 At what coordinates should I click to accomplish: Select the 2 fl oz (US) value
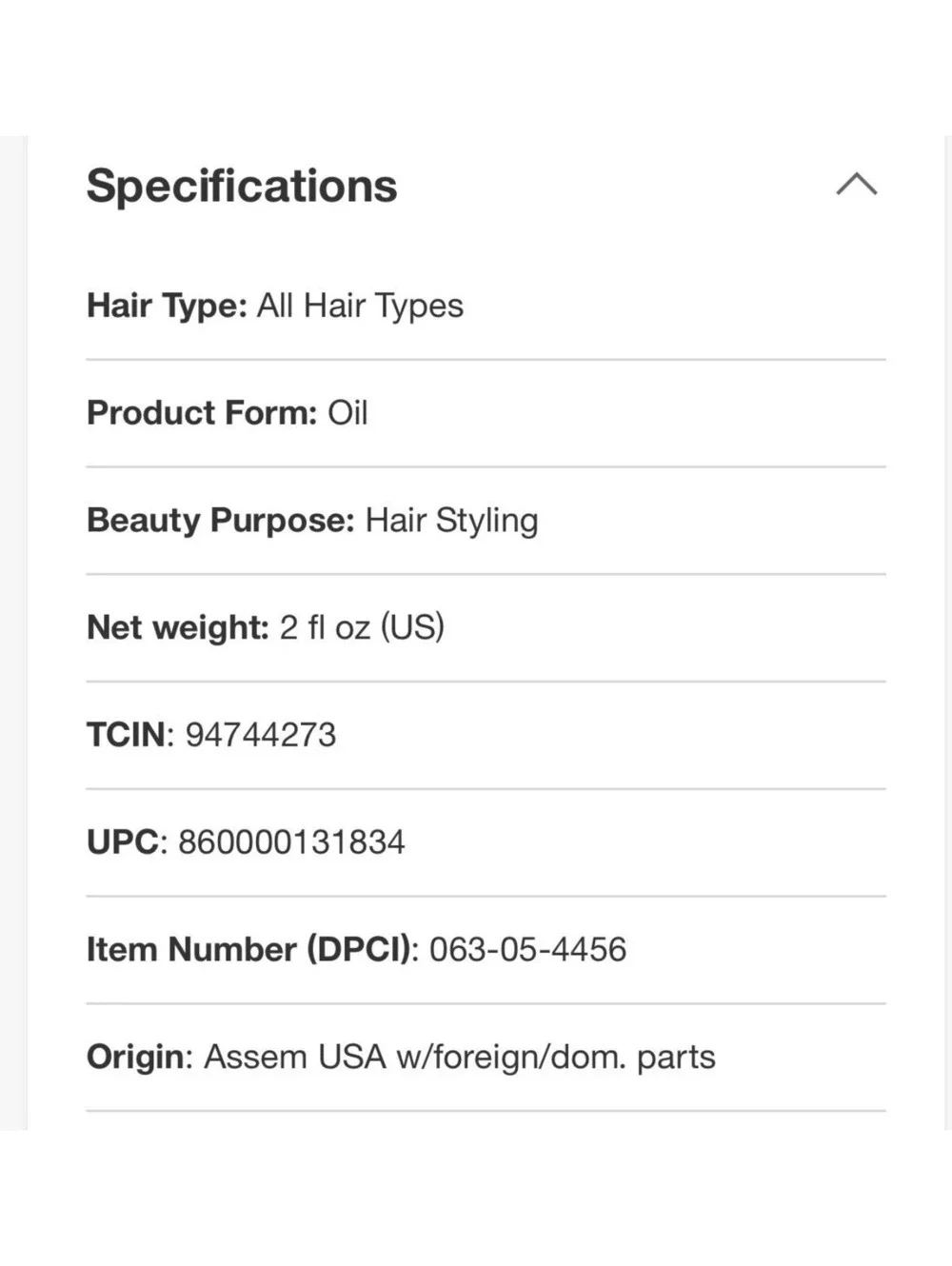click(x=362, y=627)
